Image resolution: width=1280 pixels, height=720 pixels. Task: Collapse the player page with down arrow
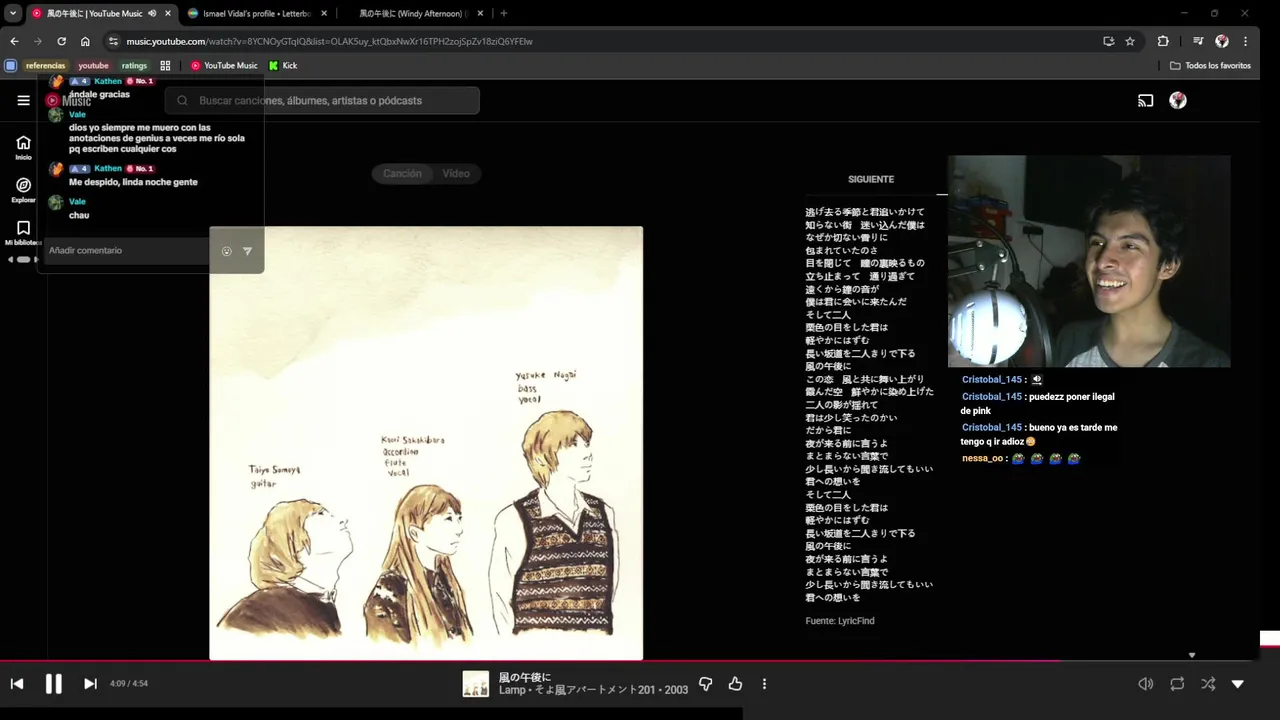click(x=1238, y=684)
